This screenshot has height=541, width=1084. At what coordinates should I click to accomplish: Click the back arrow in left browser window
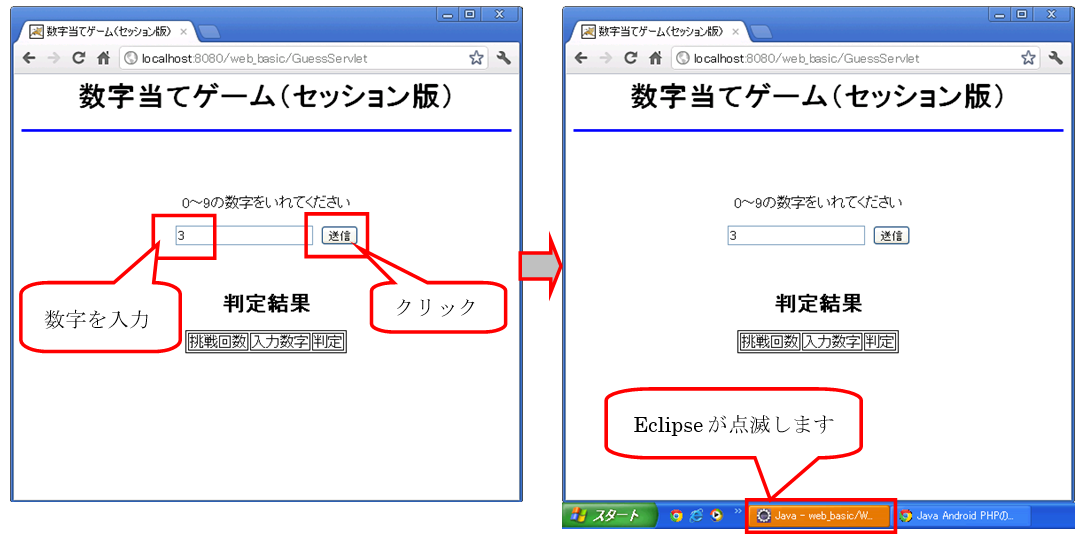(x=28, y=58)
